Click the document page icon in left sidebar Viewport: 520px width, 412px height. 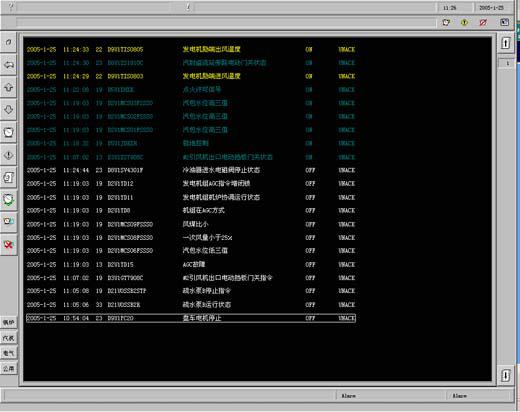coord(9,177)
